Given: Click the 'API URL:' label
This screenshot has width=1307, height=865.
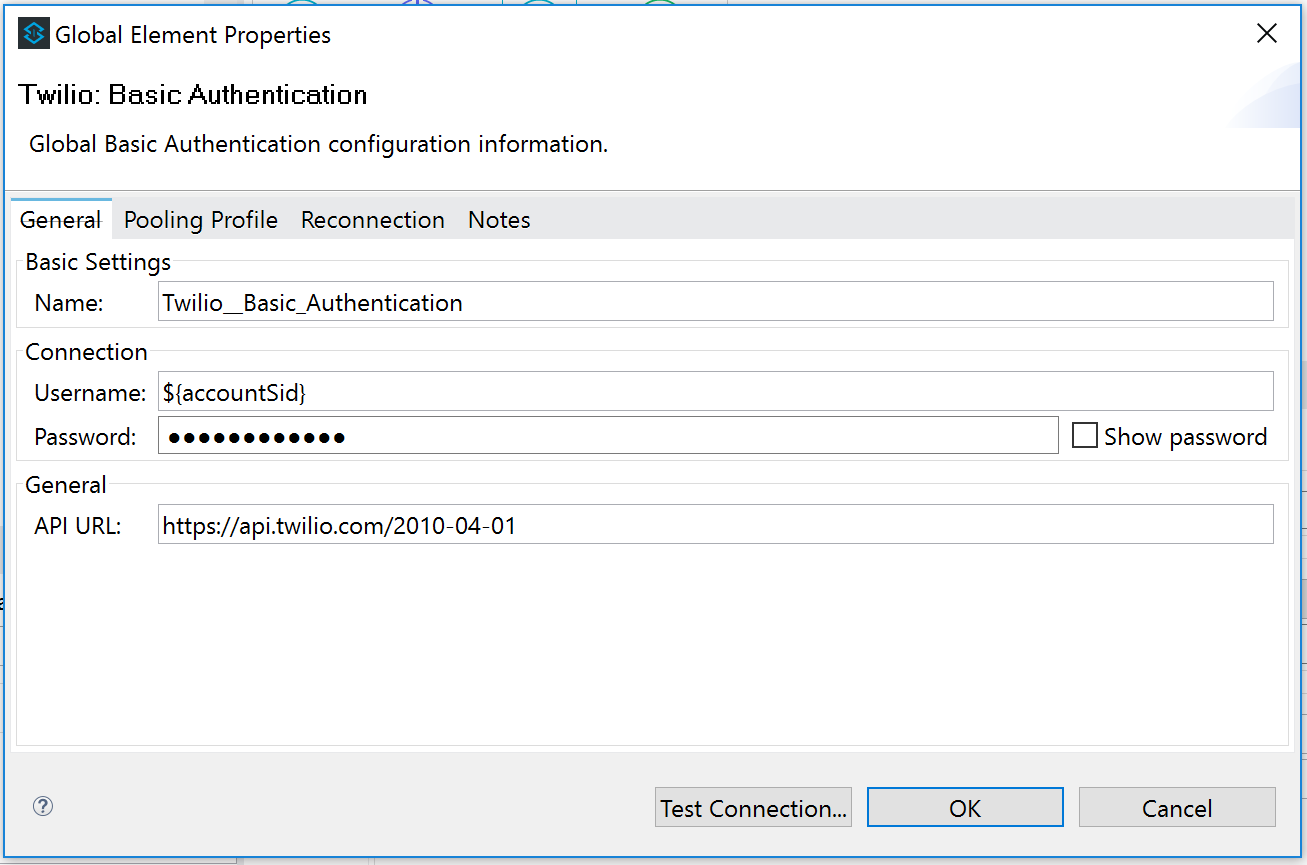Looking at the screenshot, I should (78, 525).
